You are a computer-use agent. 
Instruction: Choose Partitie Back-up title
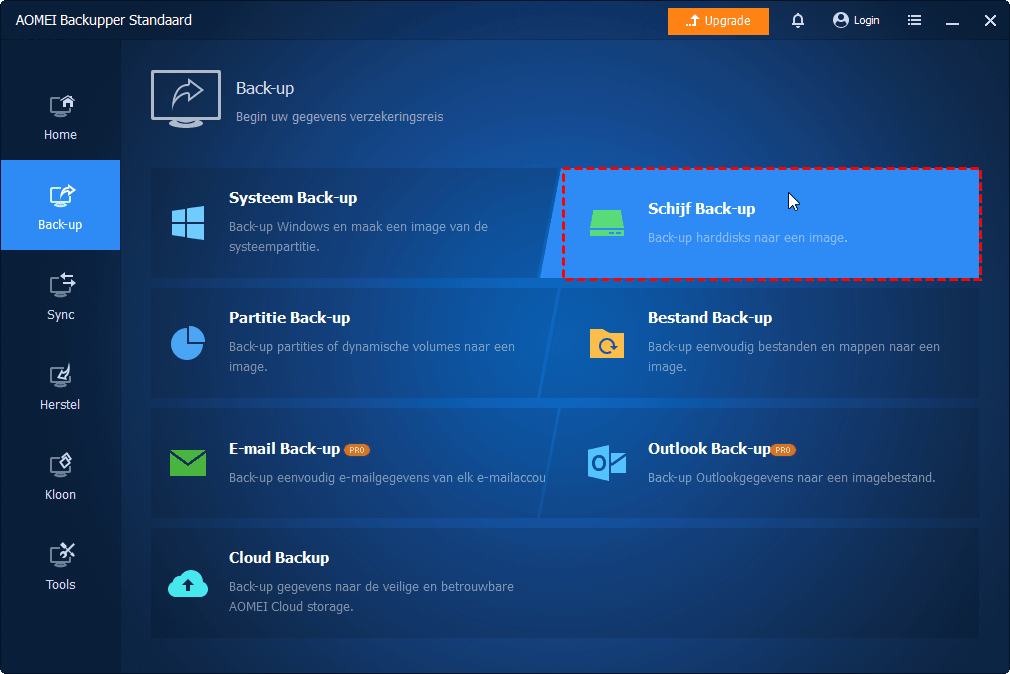click(290, 318)
